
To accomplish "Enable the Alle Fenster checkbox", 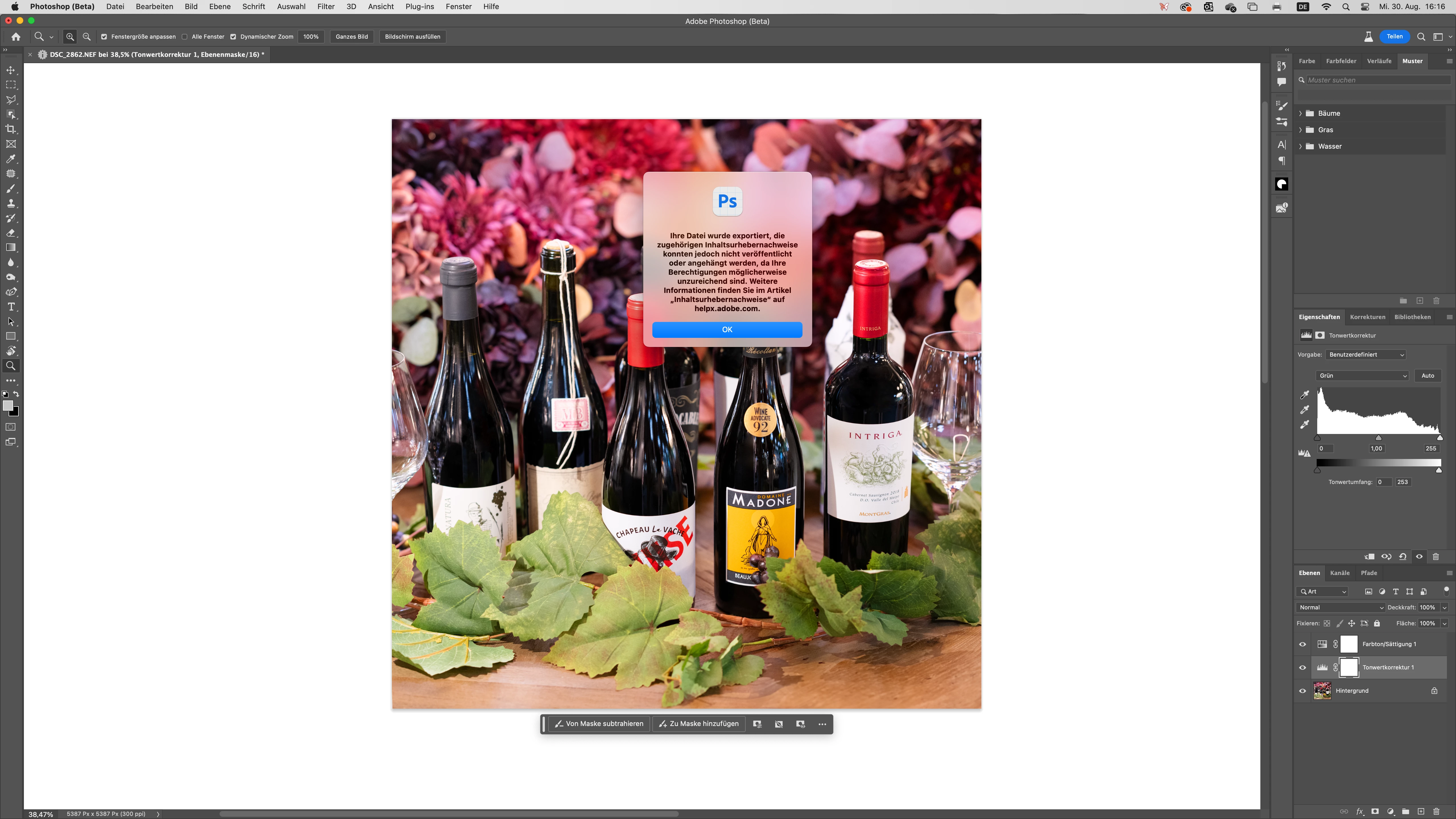I will point(185,37).
